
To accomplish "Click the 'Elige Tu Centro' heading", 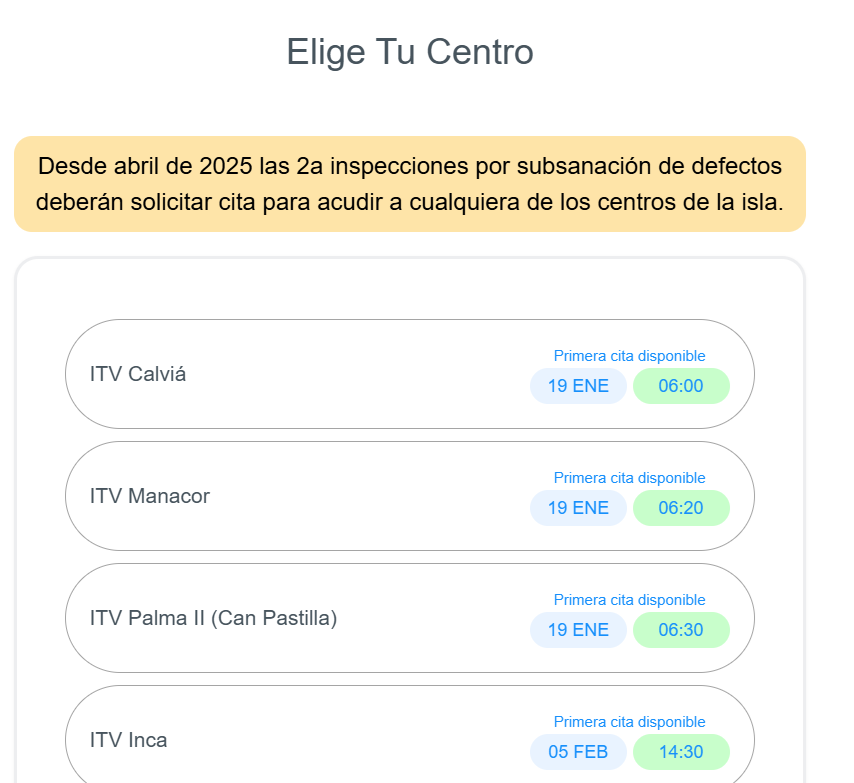I will tap(410, 52).
